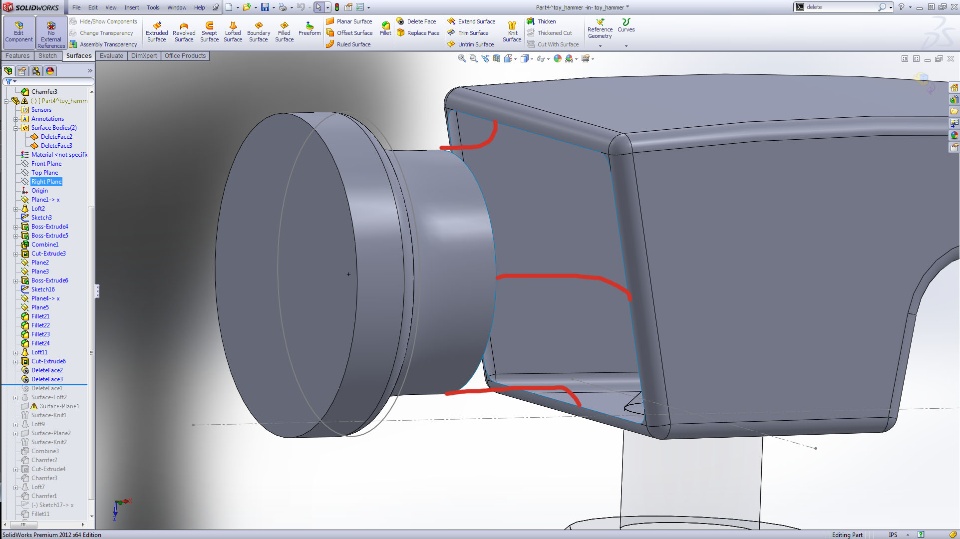
Task: Open the Insert menu
Action: tap(132, 7)
